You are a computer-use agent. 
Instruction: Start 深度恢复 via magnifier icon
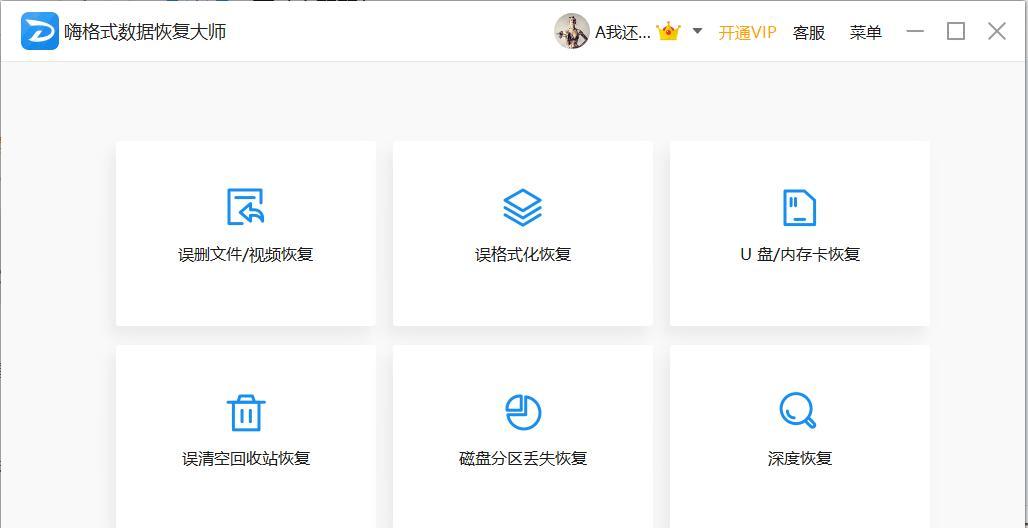798,411
